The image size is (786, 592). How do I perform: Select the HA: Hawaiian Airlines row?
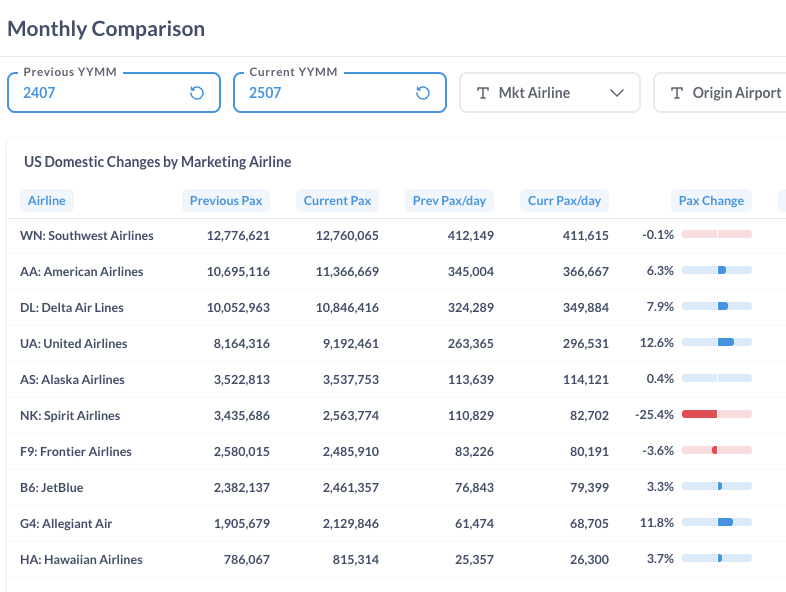coord(397,560)
